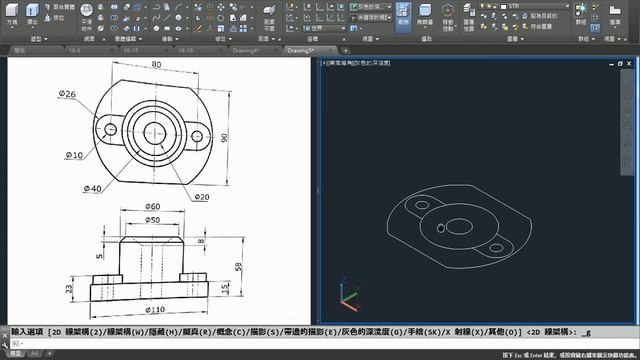Toggle STR layer on/off lightbulb

click(x=482, y=7)
